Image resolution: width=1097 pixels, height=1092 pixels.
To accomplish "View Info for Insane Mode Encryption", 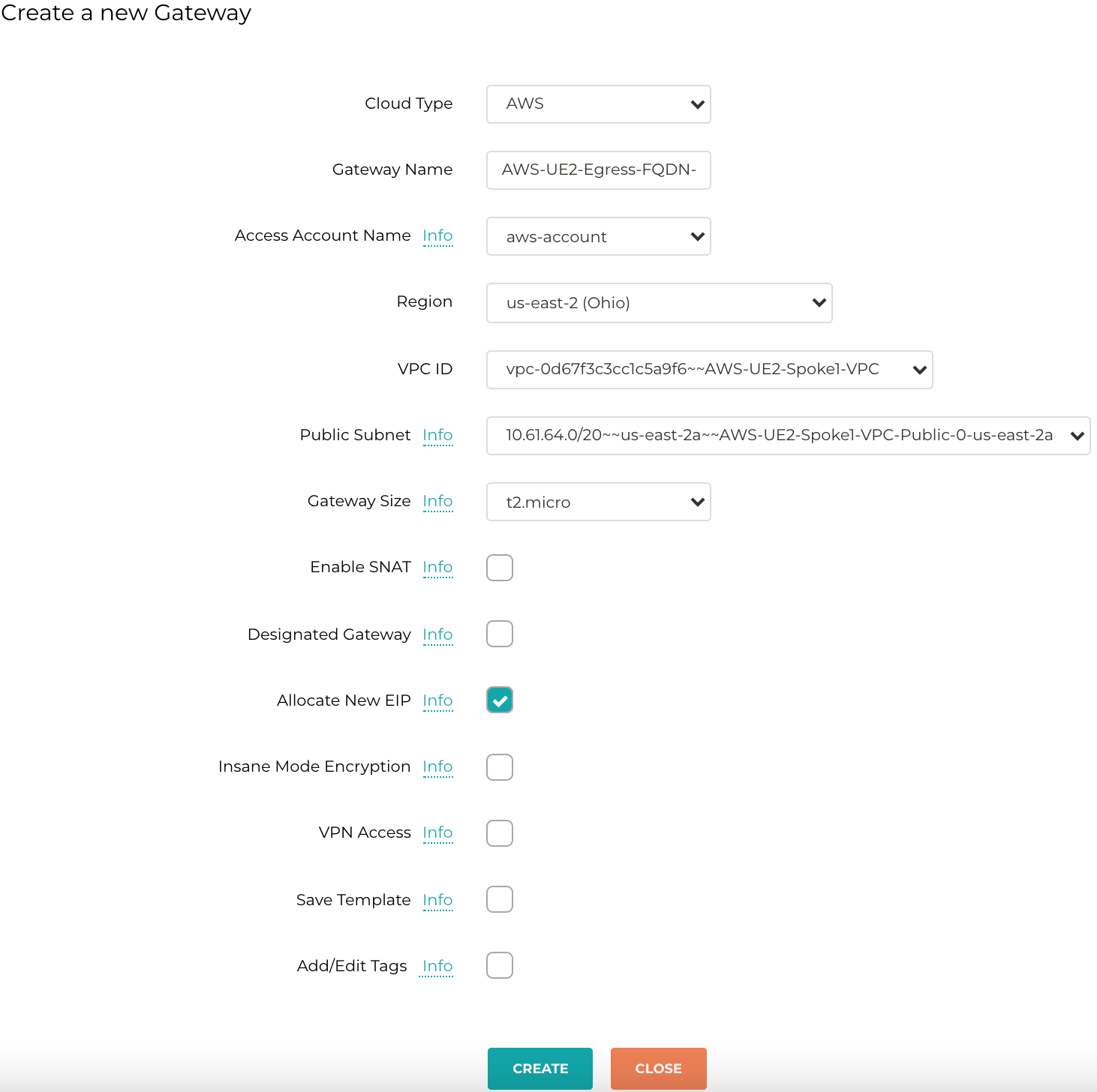I will pyautogui.click(x=437, y=766).
